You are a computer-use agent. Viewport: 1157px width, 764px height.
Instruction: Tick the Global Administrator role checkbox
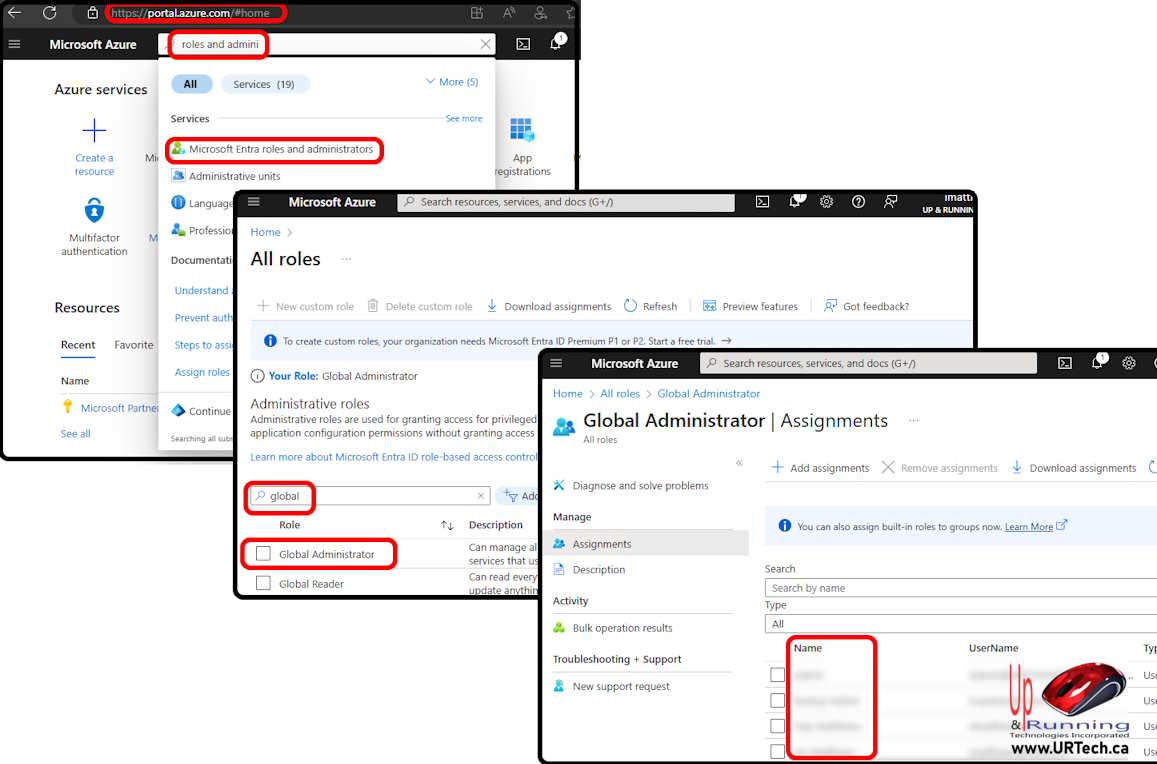tap(263, 554)
